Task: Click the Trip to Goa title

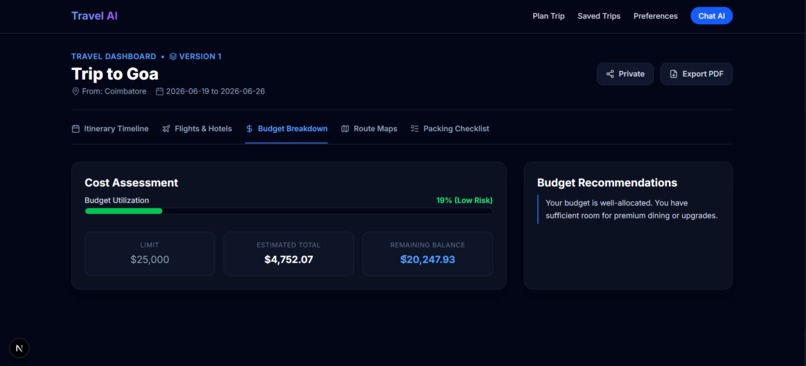Action: click(115, 74)
